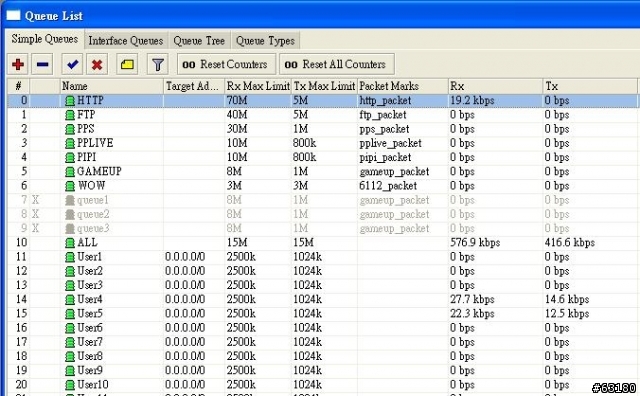
Task: Click the green queue icon beside User1
Action: point(70,257)
